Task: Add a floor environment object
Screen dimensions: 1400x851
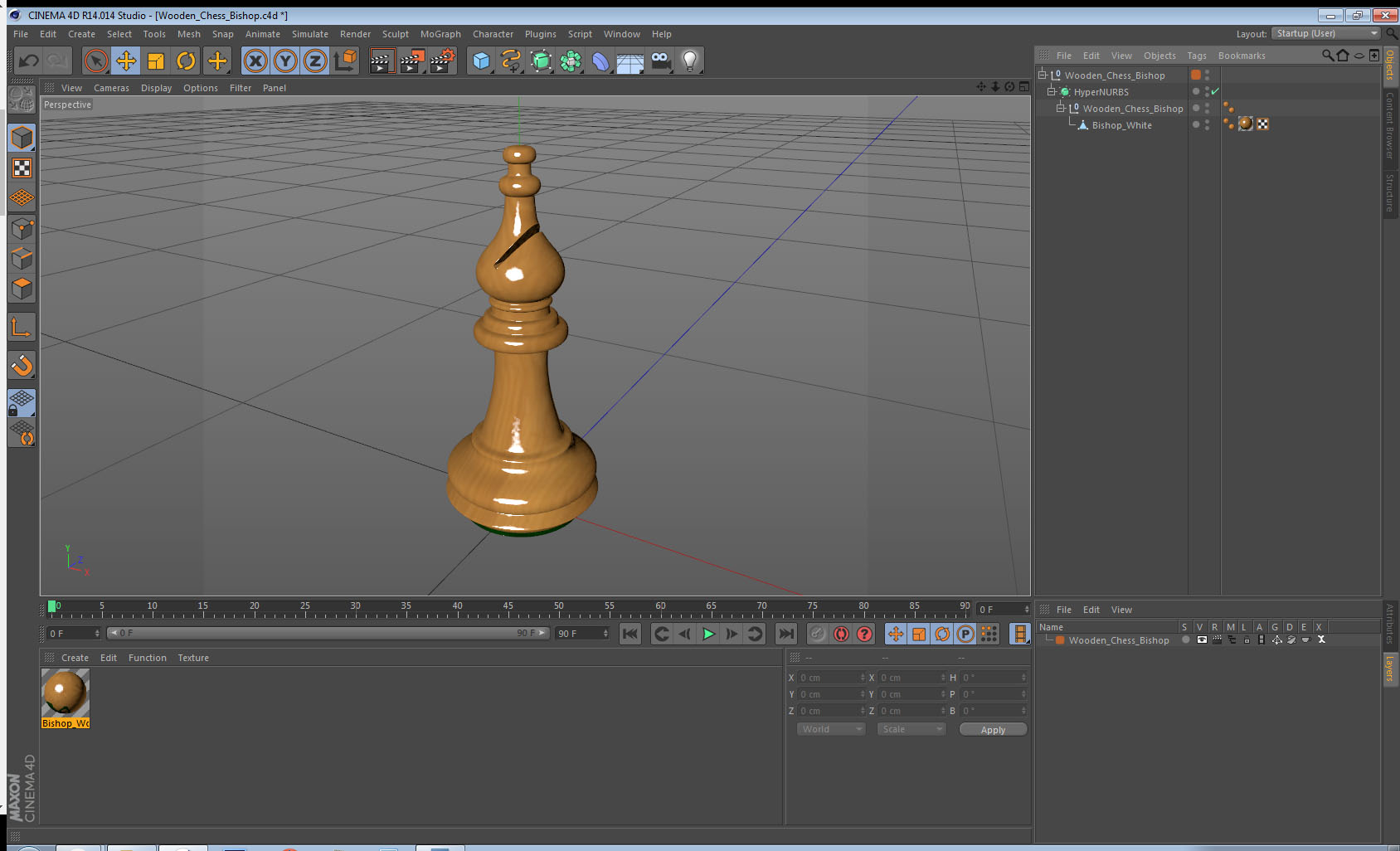Action: coord(630,61)
